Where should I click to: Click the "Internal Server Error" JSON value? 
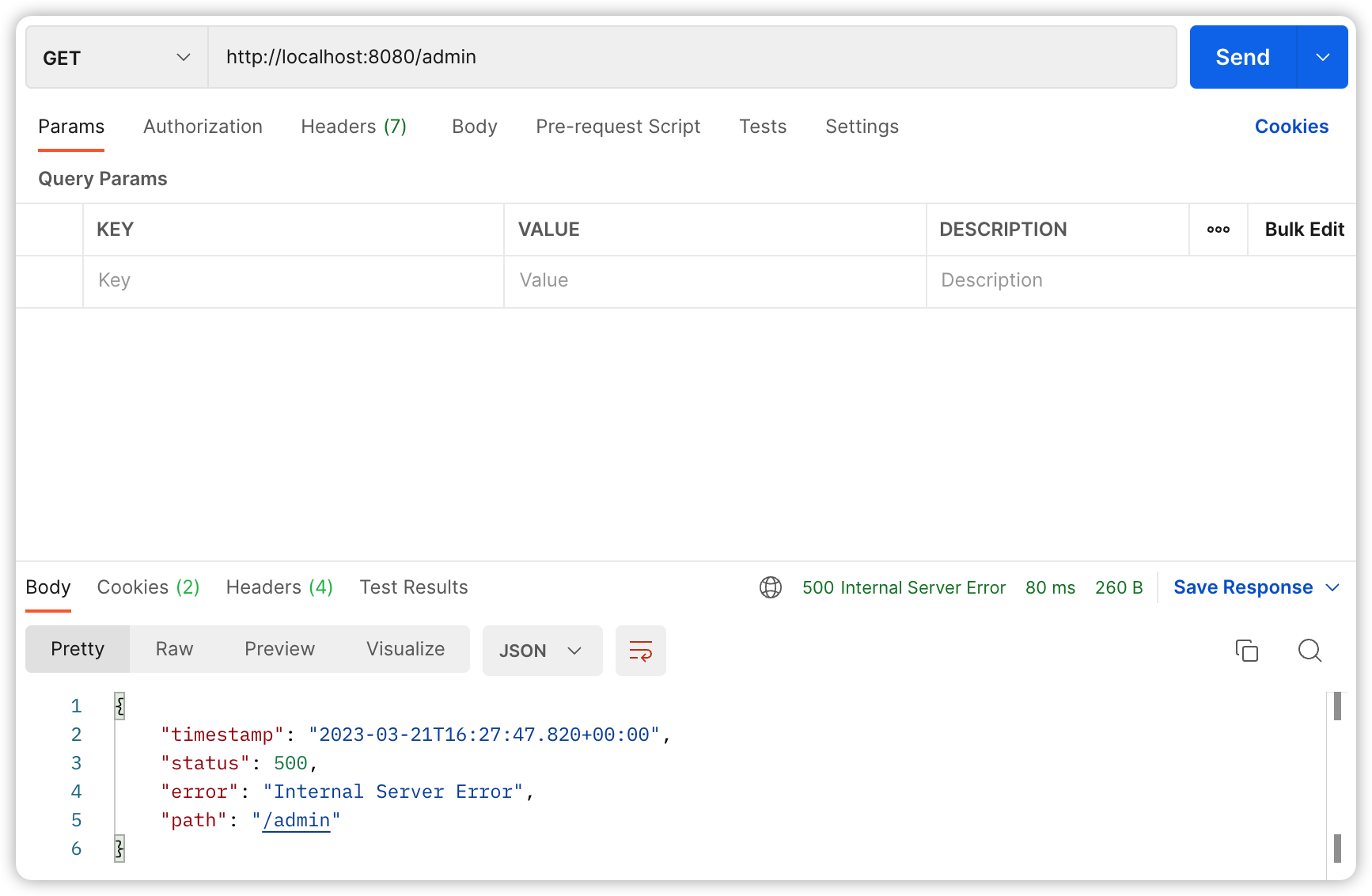[393, 792]
